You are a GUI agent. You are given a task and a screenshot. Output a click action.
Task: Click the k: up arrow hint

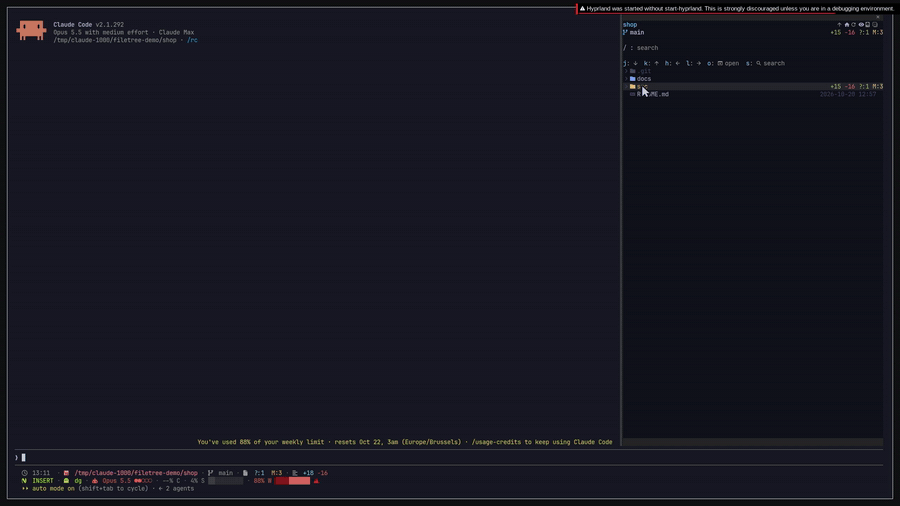[x=651, y=64]
